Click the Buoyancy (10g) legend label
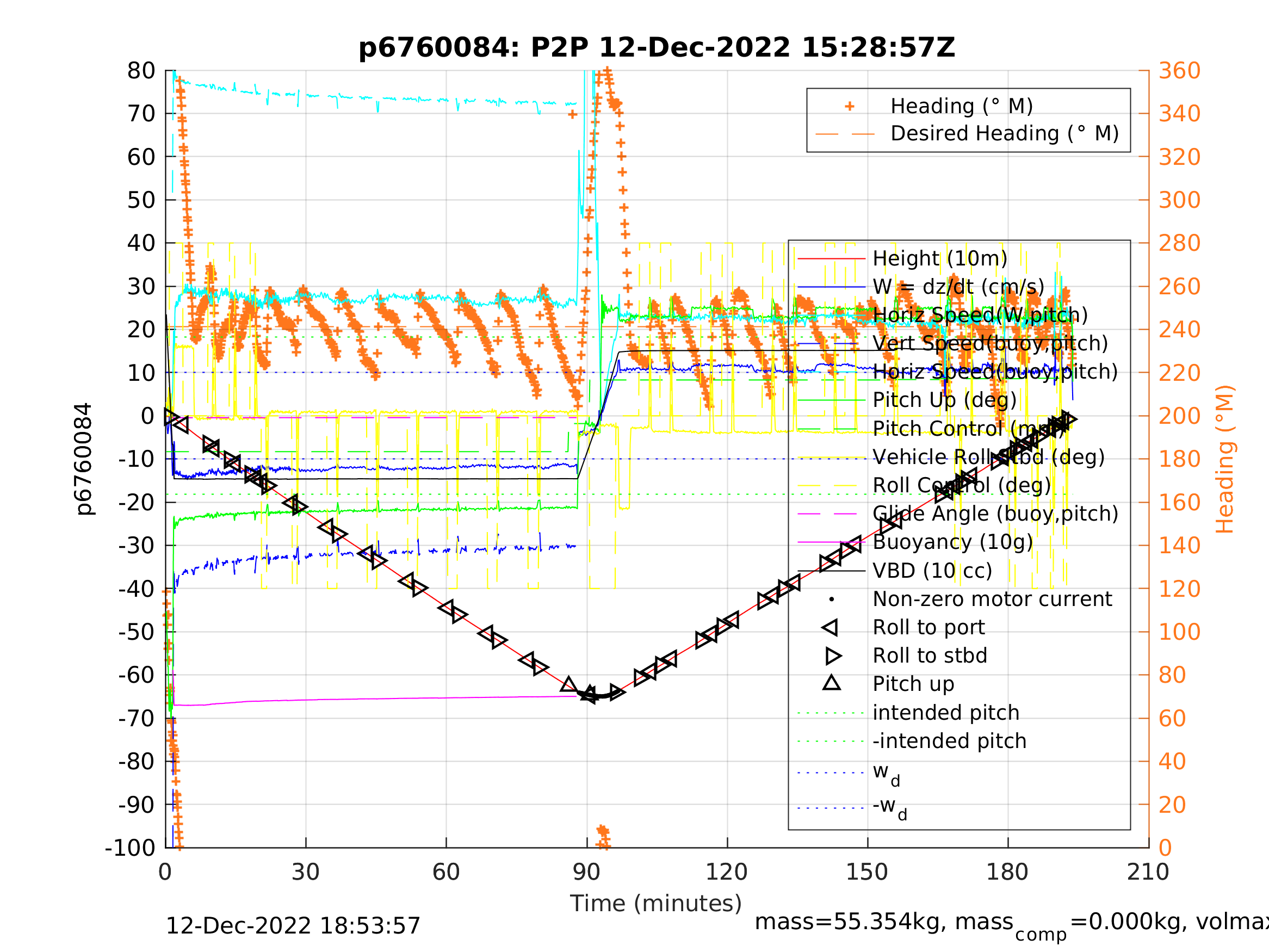The width and height of the screenshot is (1269, 952). pos(952,542)
